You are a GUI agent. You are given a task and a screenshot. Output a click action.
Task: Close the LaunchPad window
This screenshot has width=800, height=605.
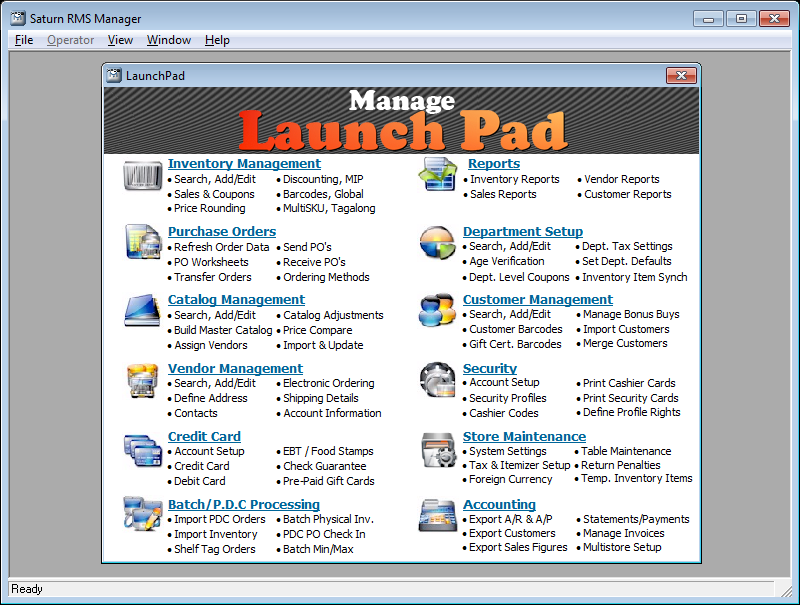coord(681,75)
